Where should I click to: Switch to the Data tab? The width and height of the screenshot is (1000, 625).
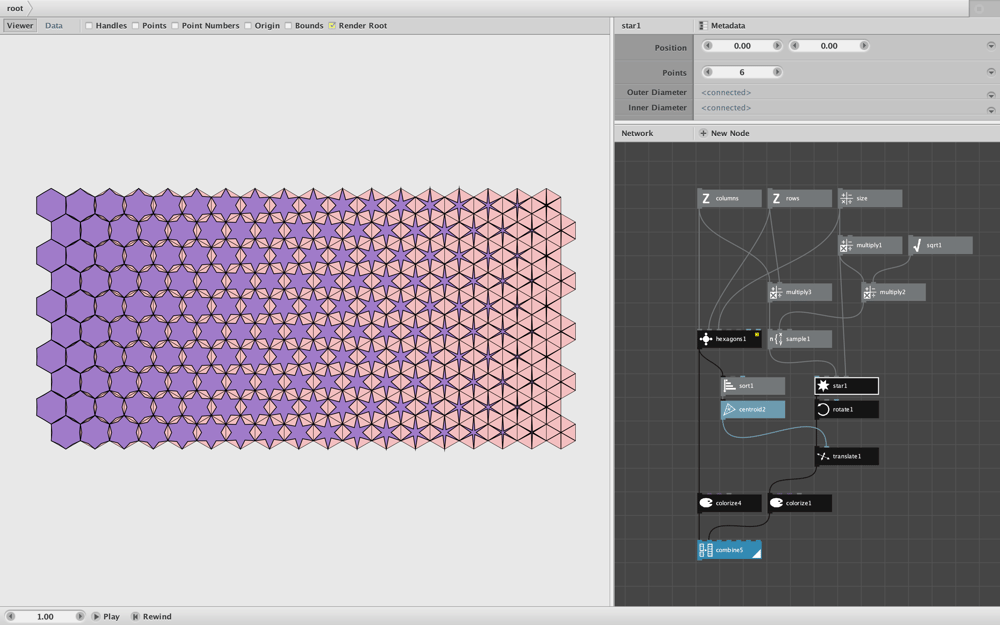point(54,26)
